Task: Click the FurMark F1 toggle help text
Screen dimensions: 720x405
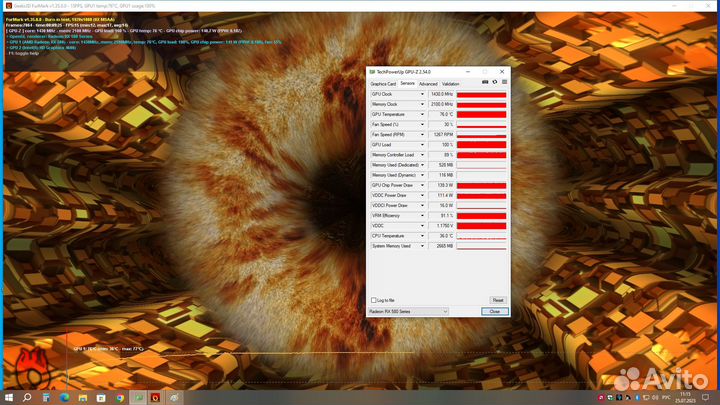Action: [x=23, y=53]
